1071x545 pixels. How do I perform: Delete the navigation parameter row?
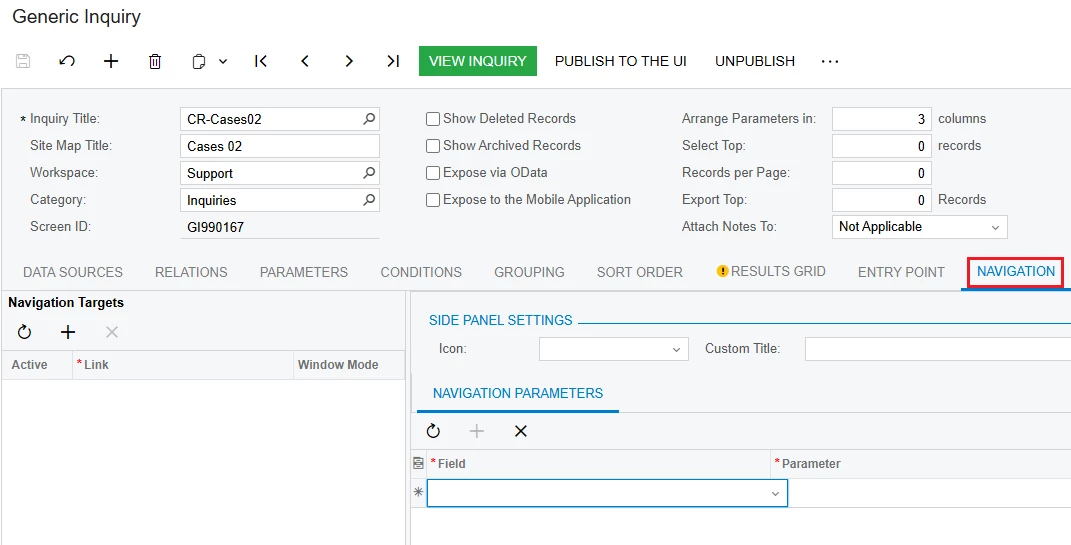[520, 431]
